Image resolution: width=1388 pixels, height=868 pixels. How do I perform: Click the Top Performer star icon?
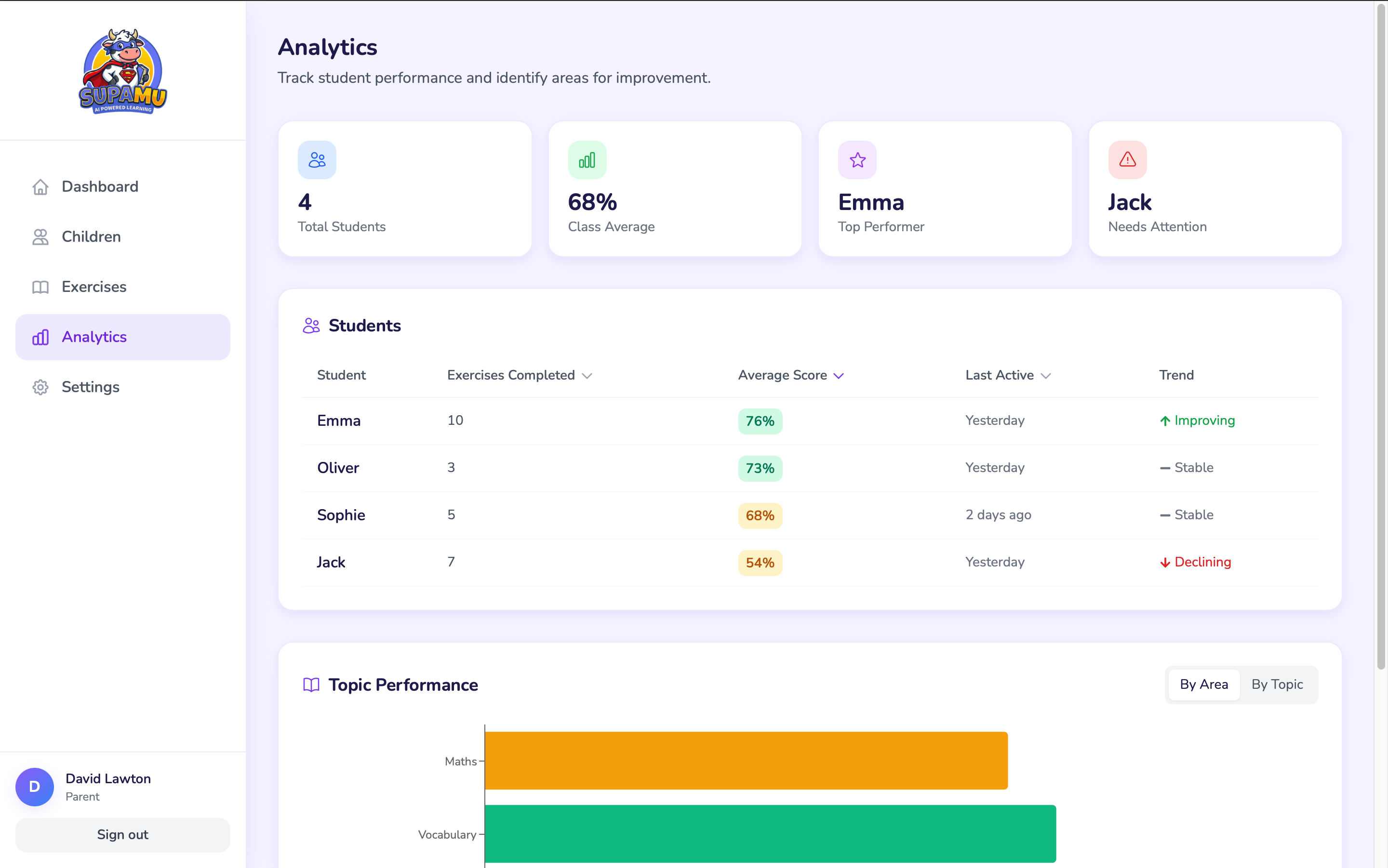[857, 159]
